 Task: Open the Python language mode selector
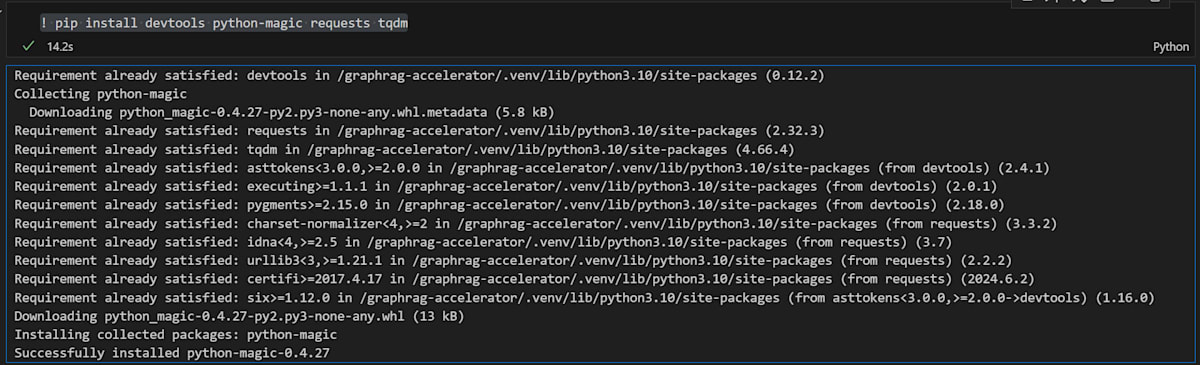1171,47
